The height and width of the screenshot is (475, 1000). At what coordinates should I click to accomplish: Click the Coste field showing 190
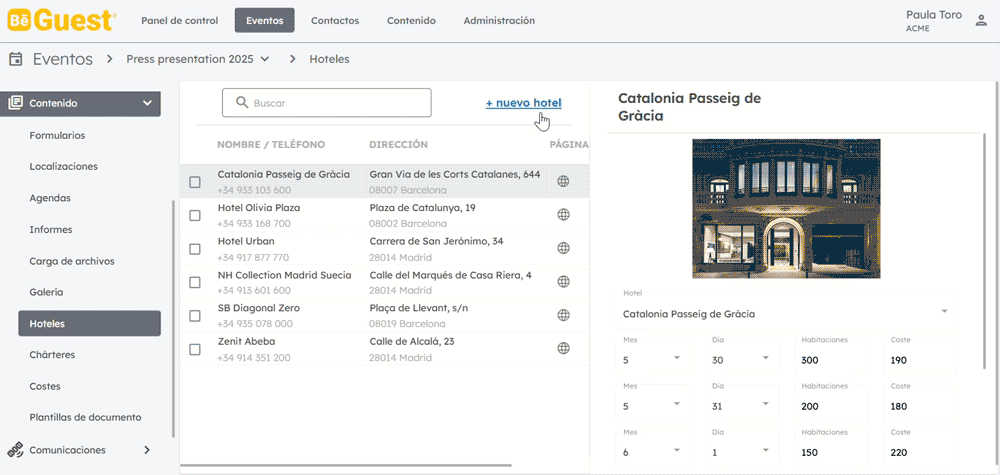921,357
